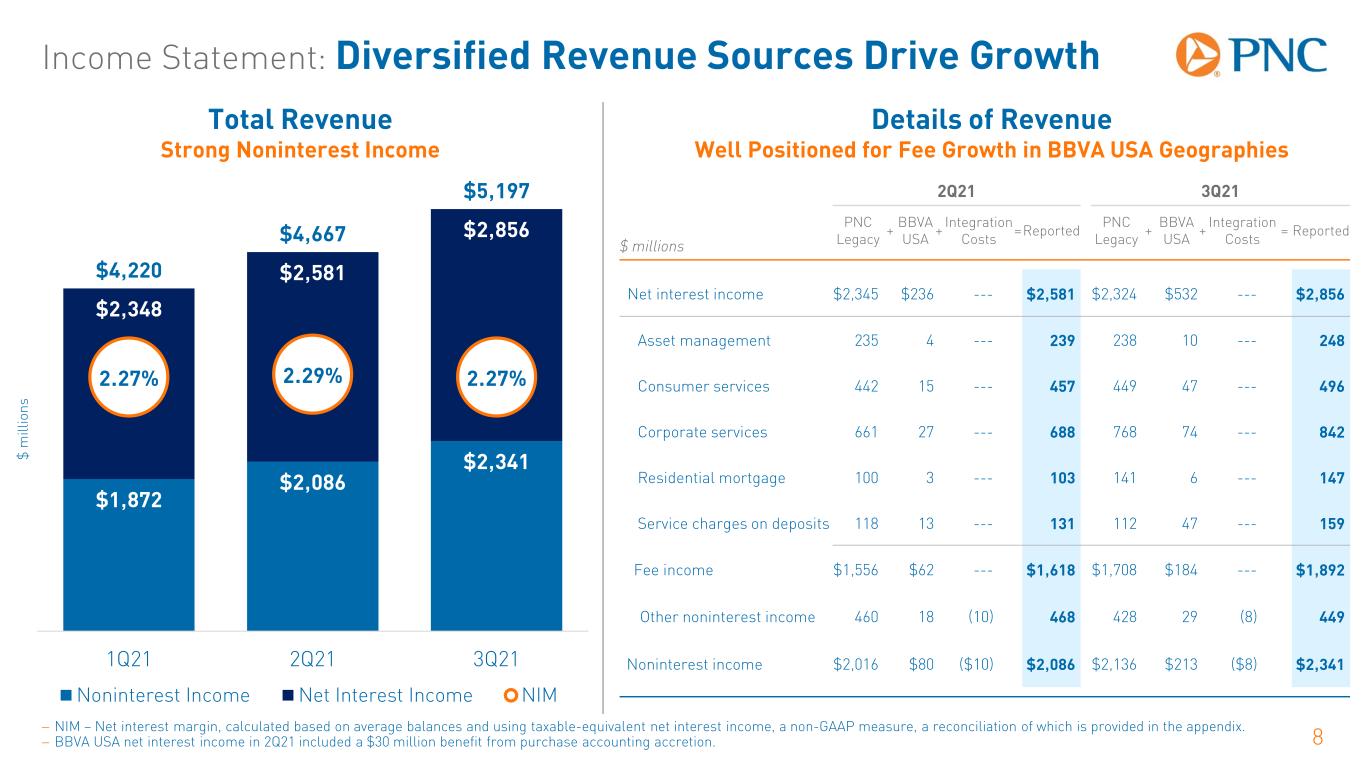This screenshot has width=1365, height=768.
Task: Click the $1,872 noninterest income bar segment
Action: (128, 555)
